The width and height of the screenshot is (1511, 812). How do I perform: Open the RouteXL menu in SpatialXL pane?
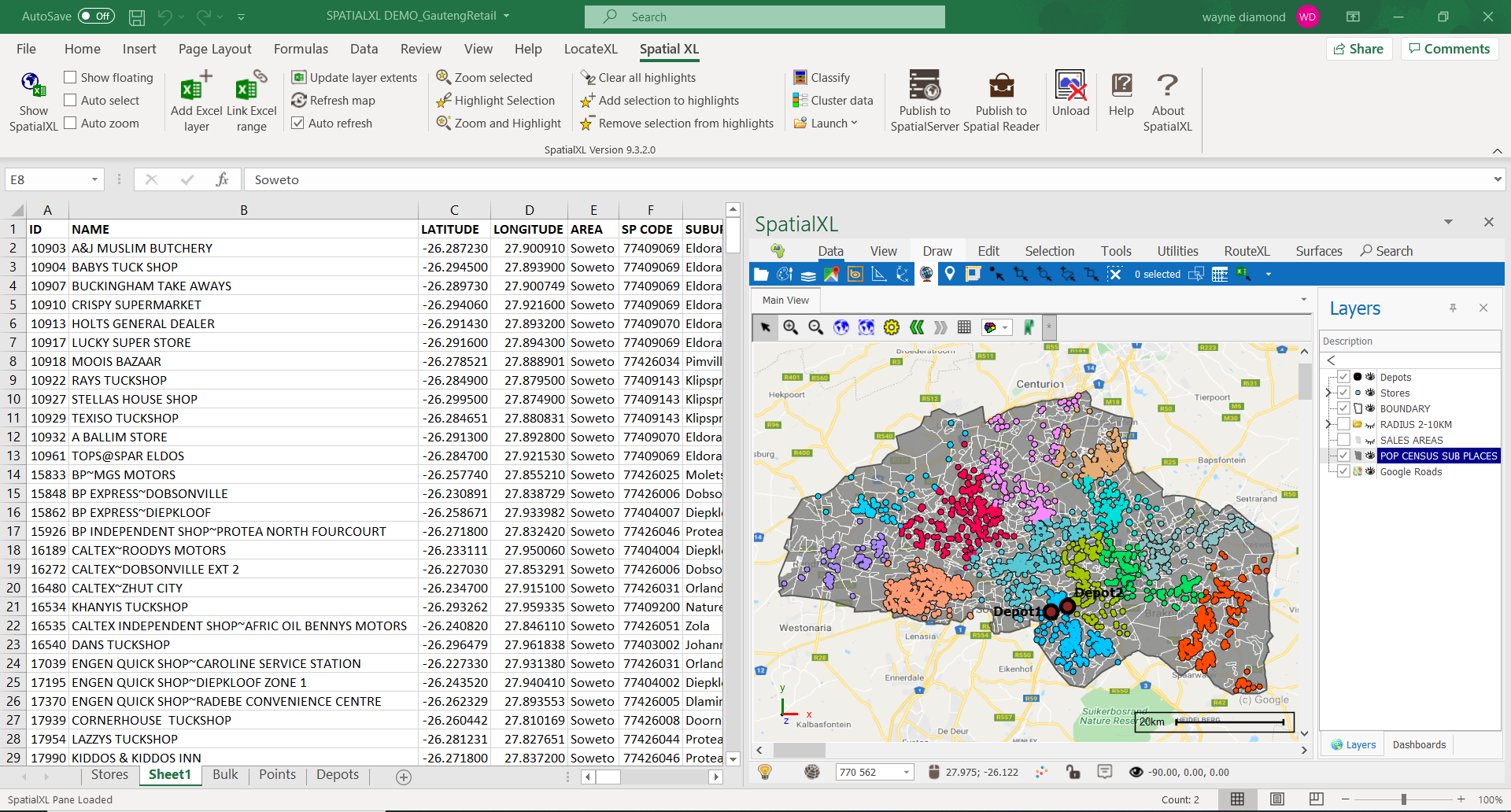(1247, 251)
